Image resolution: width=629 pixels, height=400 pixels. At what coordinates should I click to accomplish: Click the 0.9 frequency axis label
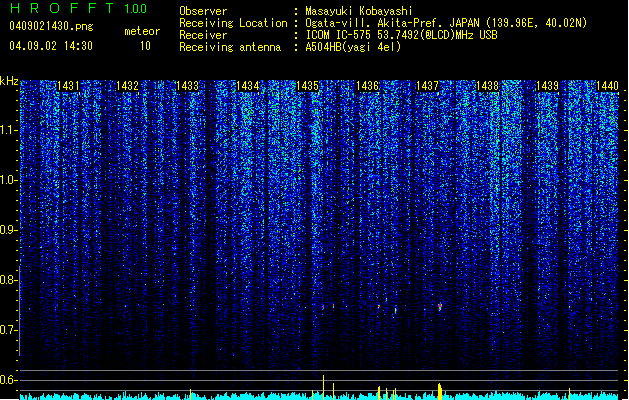coord(8,230)
